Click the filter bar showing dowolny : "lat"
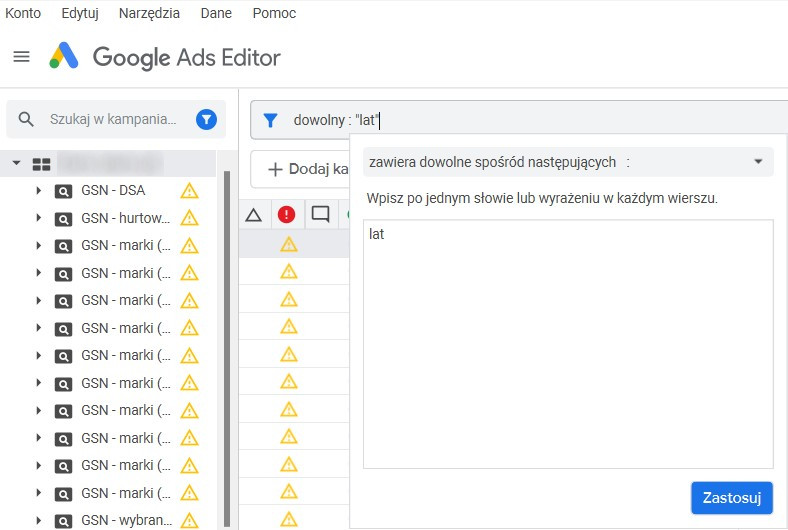 519,120
